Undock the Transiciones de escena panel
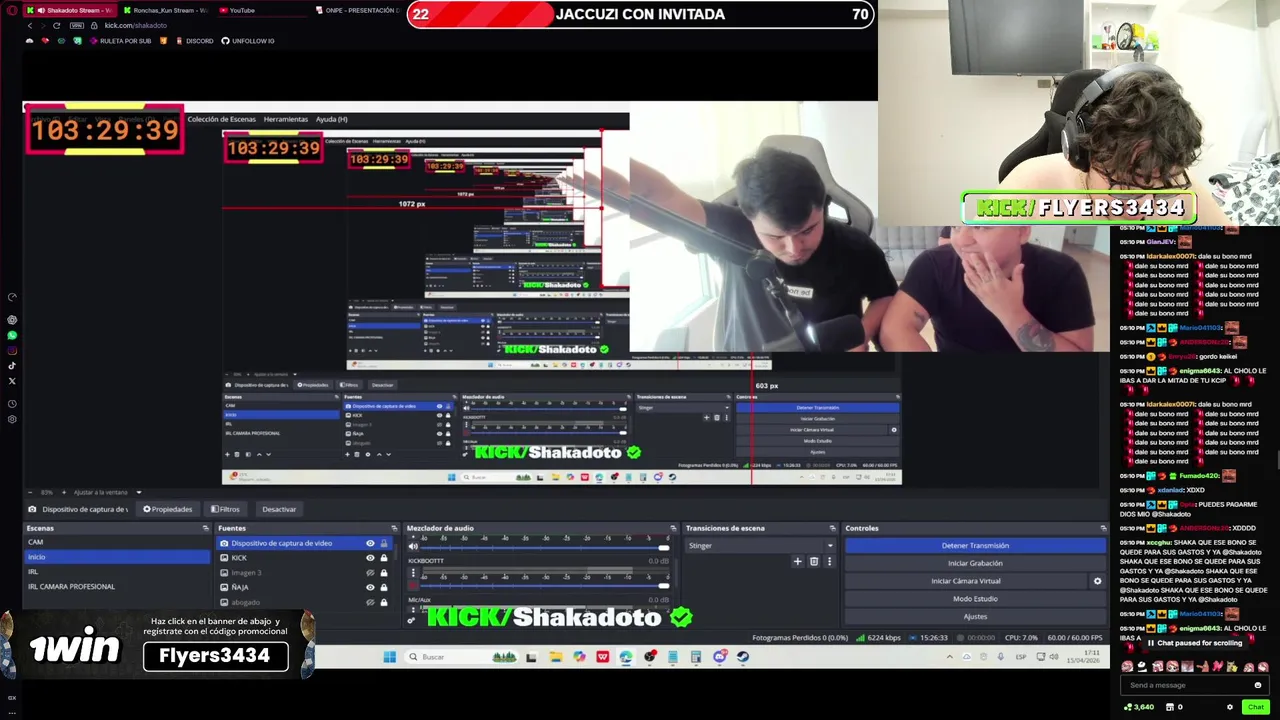 [x=832, y=528]
